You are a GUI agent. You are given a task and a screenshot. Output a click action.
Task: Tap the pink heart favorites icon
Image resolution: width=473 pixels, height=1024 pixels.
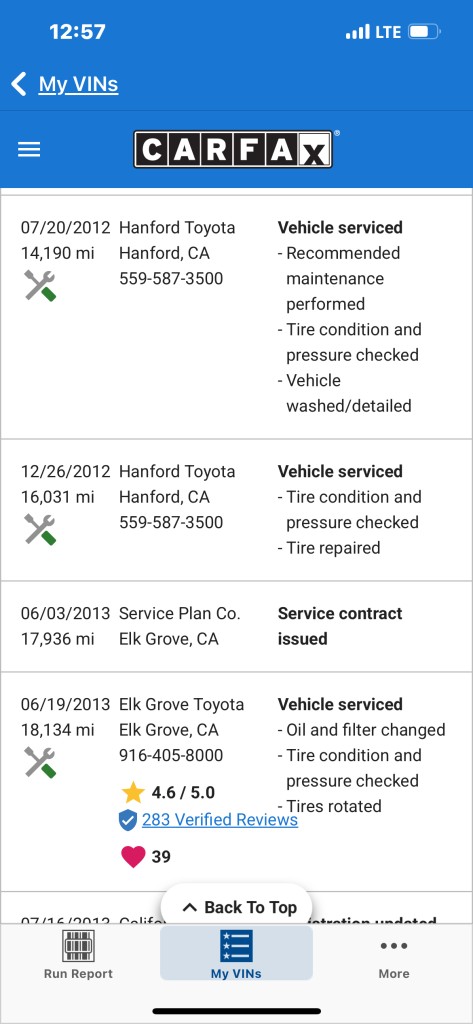tap(133, 856)
